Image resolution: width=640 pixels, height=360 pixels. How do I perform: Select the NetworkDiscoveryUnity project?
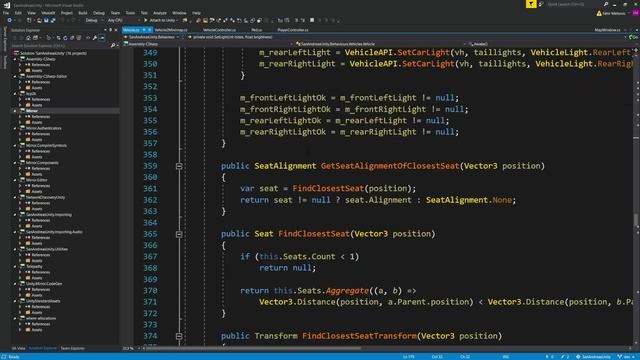[45, 197]
